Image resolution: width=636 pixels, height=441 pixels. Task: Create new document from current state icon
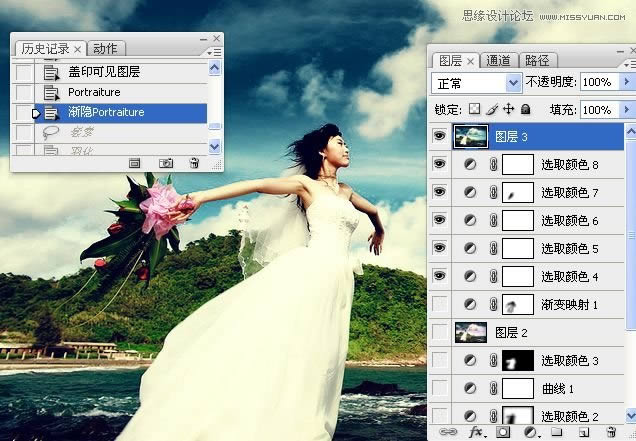tap(135, 163)
